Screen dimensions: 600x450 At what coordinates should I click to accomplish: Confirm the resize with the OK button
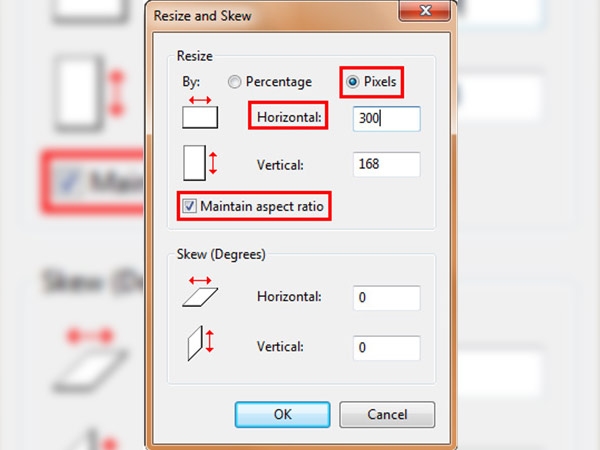[282, 414]
